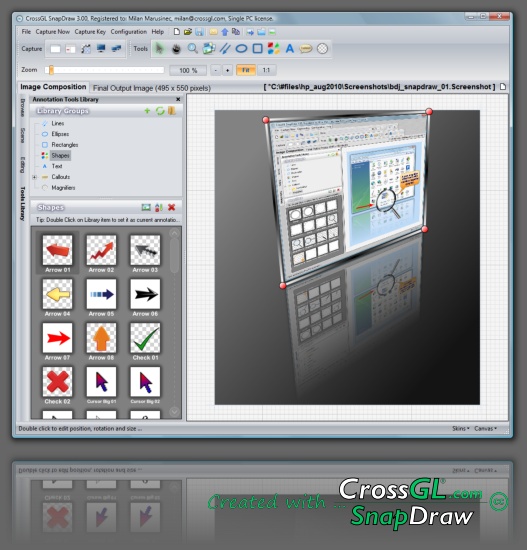Select the pointer selection tool

point(159,48)
